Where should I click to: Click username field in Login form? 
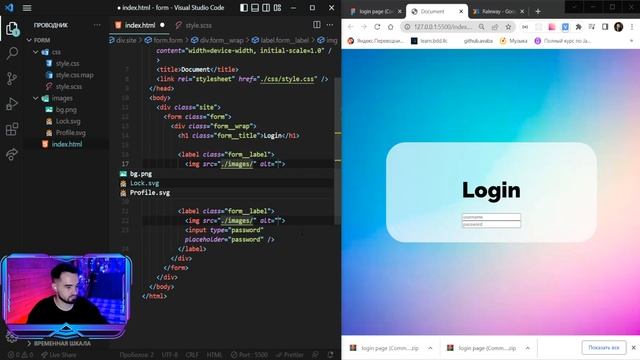491,217
